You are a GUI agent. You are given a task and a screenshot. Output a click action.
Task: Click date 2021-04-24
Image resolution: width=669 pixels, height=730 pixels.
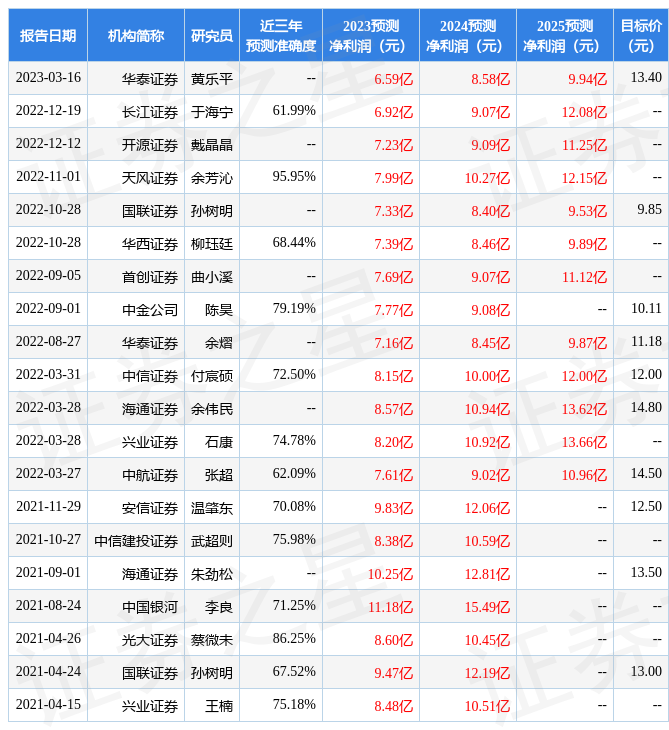(x=48, y=672)
